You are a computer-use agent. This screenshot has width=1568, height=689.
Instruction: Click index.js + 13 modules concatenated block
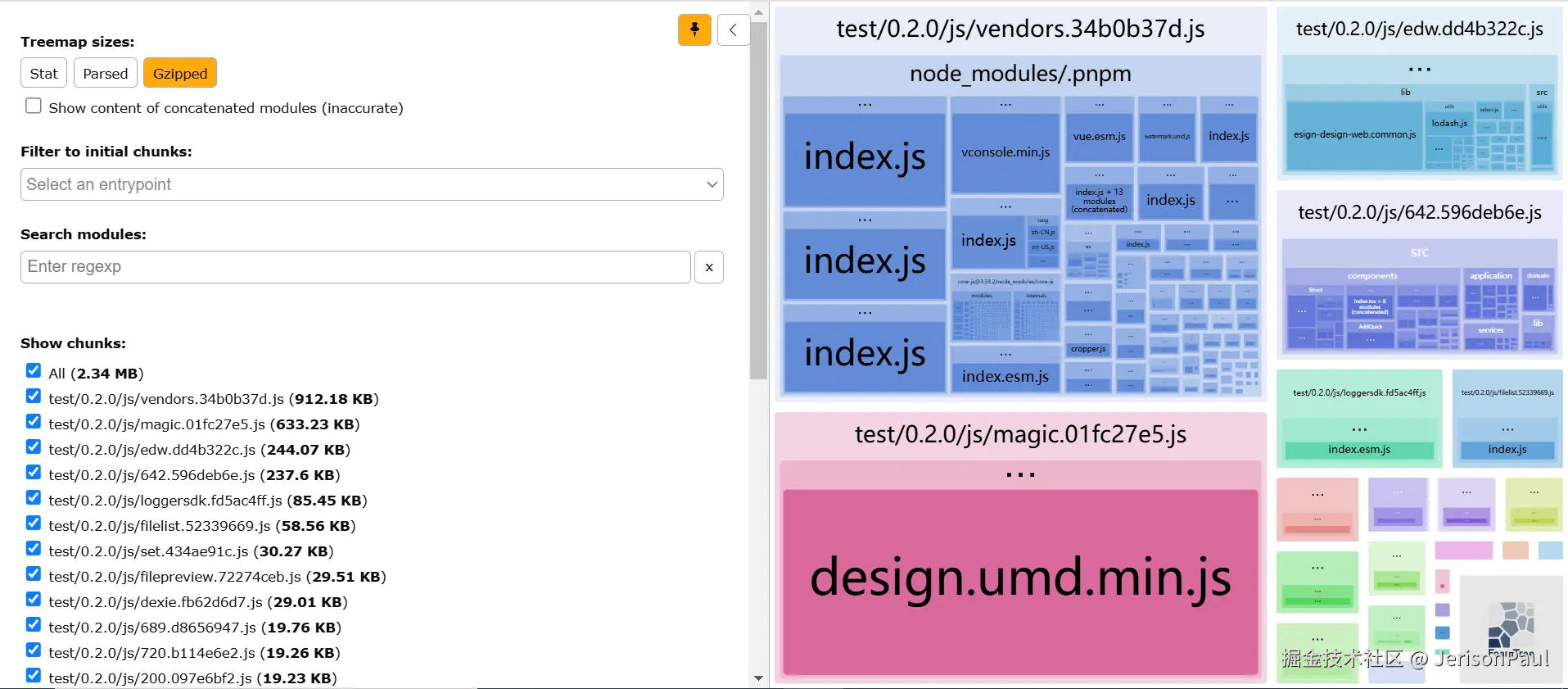1100,201
